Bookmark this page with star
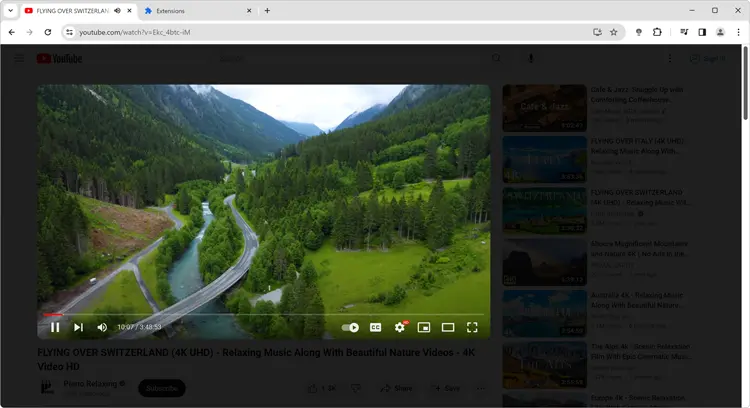 pos(614,32)
